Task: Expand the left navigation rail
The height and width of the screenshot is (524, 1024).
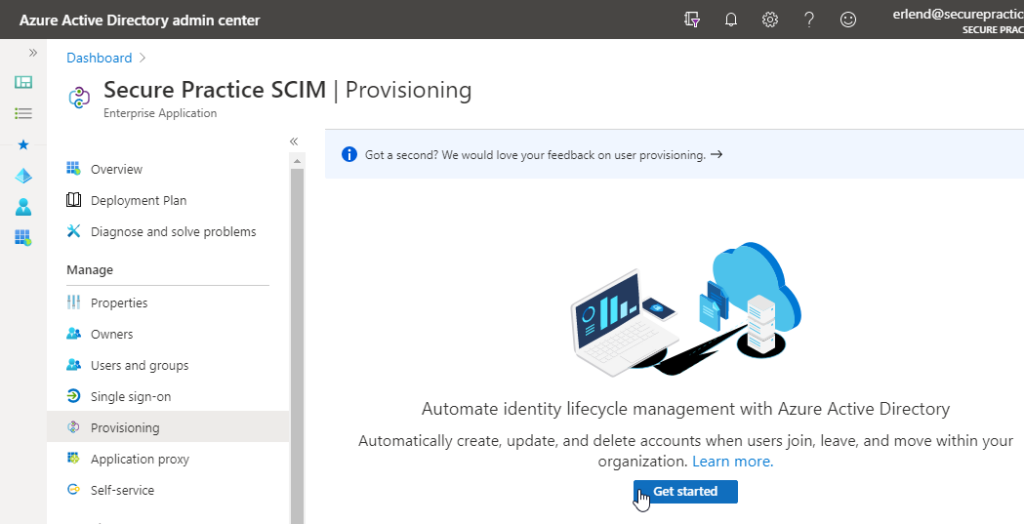Action: pos(32,52)
